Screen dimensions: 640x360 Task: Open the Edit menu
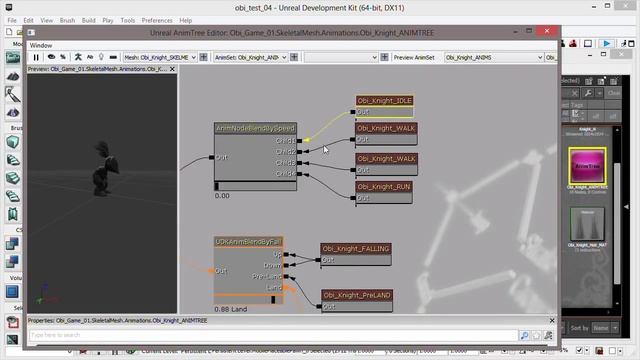point(28,20)
